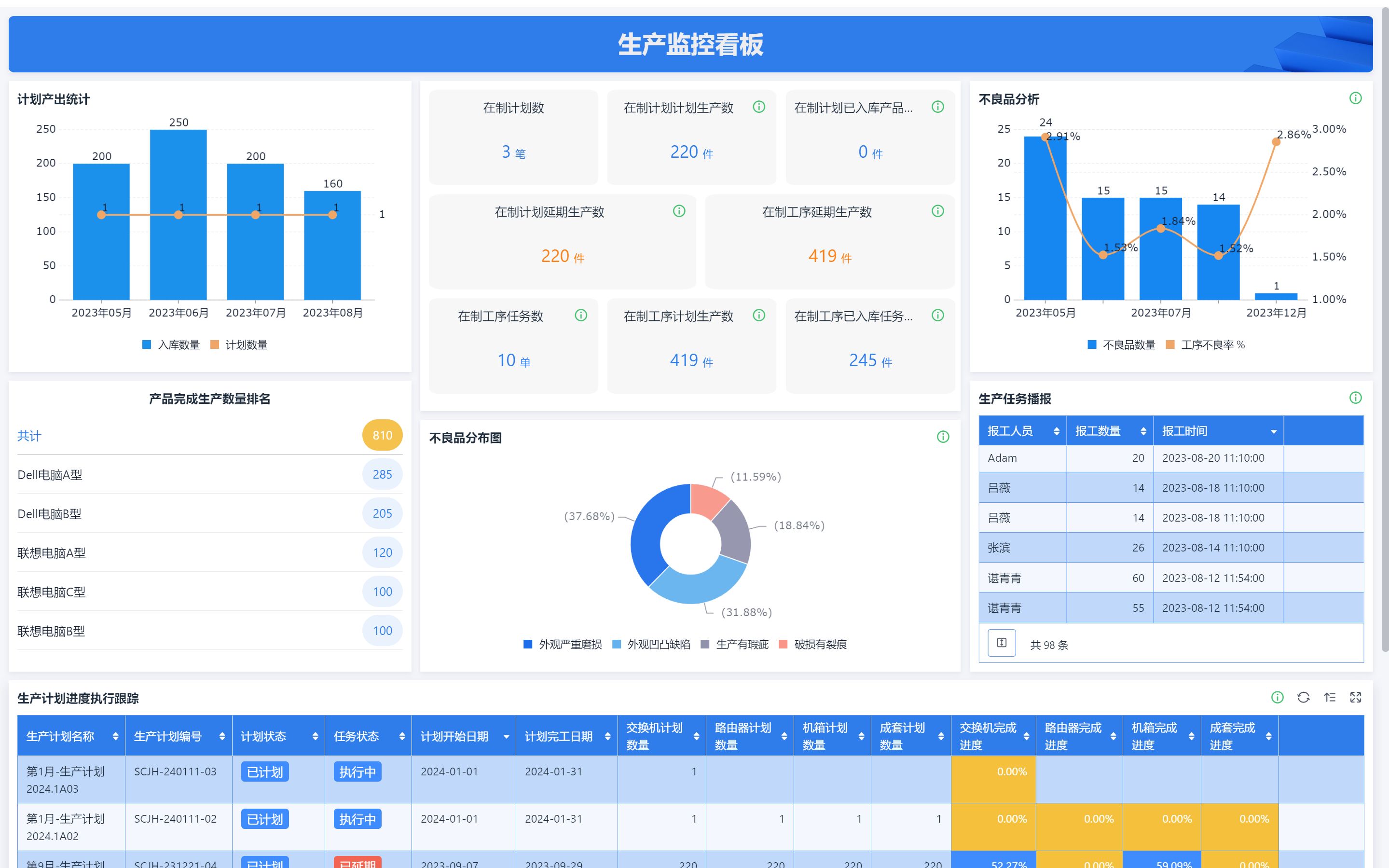Click info icon on 在制计划延期生产数 card
This screenshot has width=1389, height=868.
coord(679,211)
